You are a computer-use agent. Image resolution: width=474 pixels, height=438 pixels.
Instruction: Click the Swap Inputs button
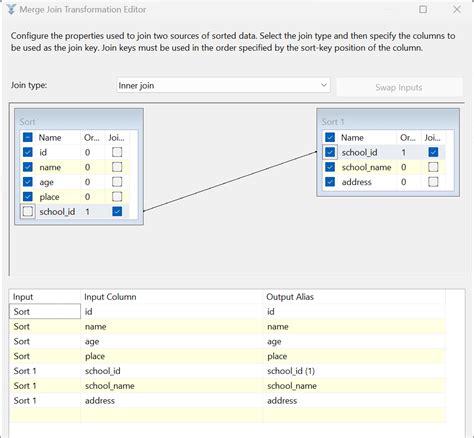[x=399, y=87]
